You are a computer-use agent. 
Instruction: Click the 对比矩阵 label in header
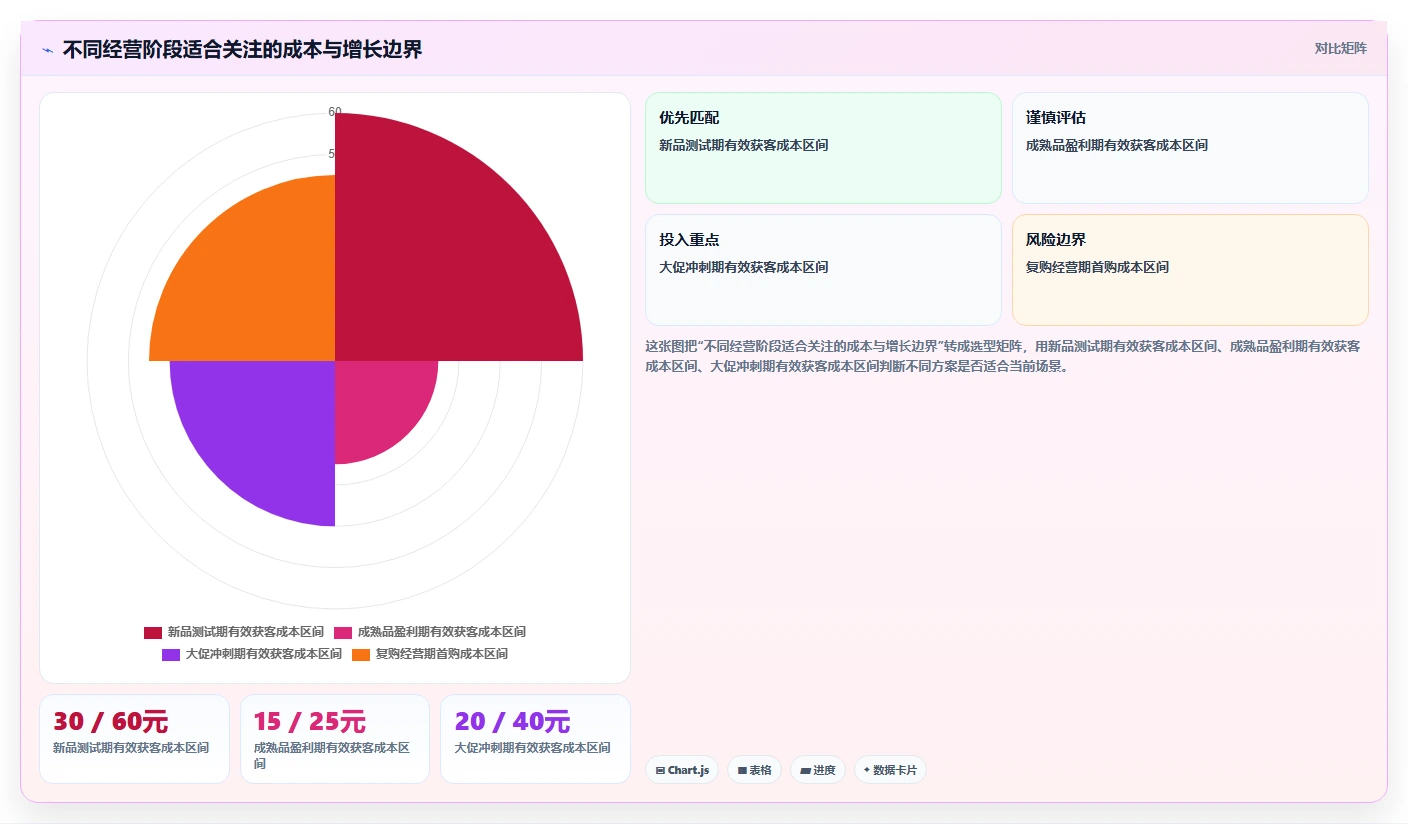[1340, 48]
